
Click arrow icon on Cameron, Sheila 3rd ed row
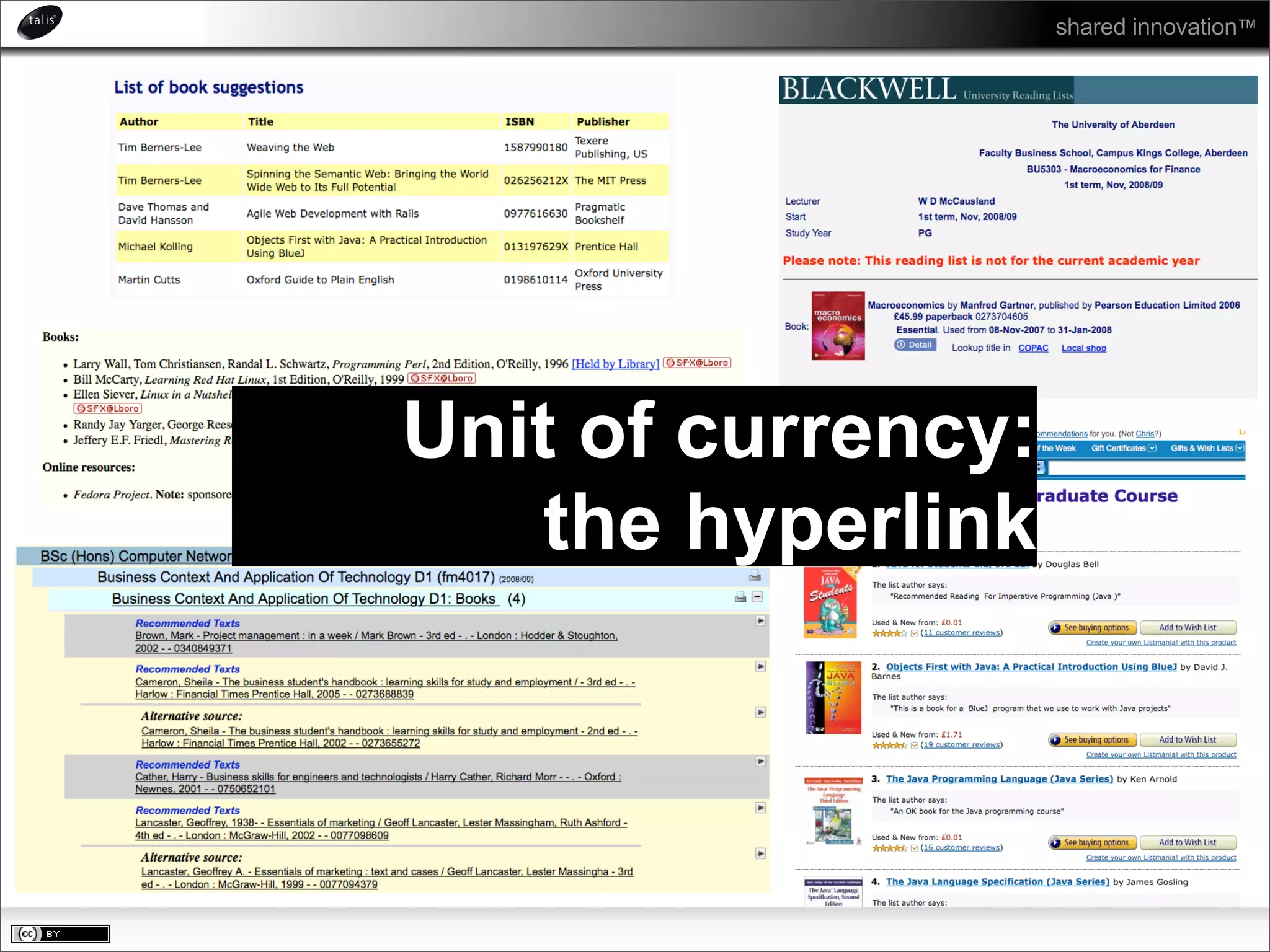coord(760,666)
